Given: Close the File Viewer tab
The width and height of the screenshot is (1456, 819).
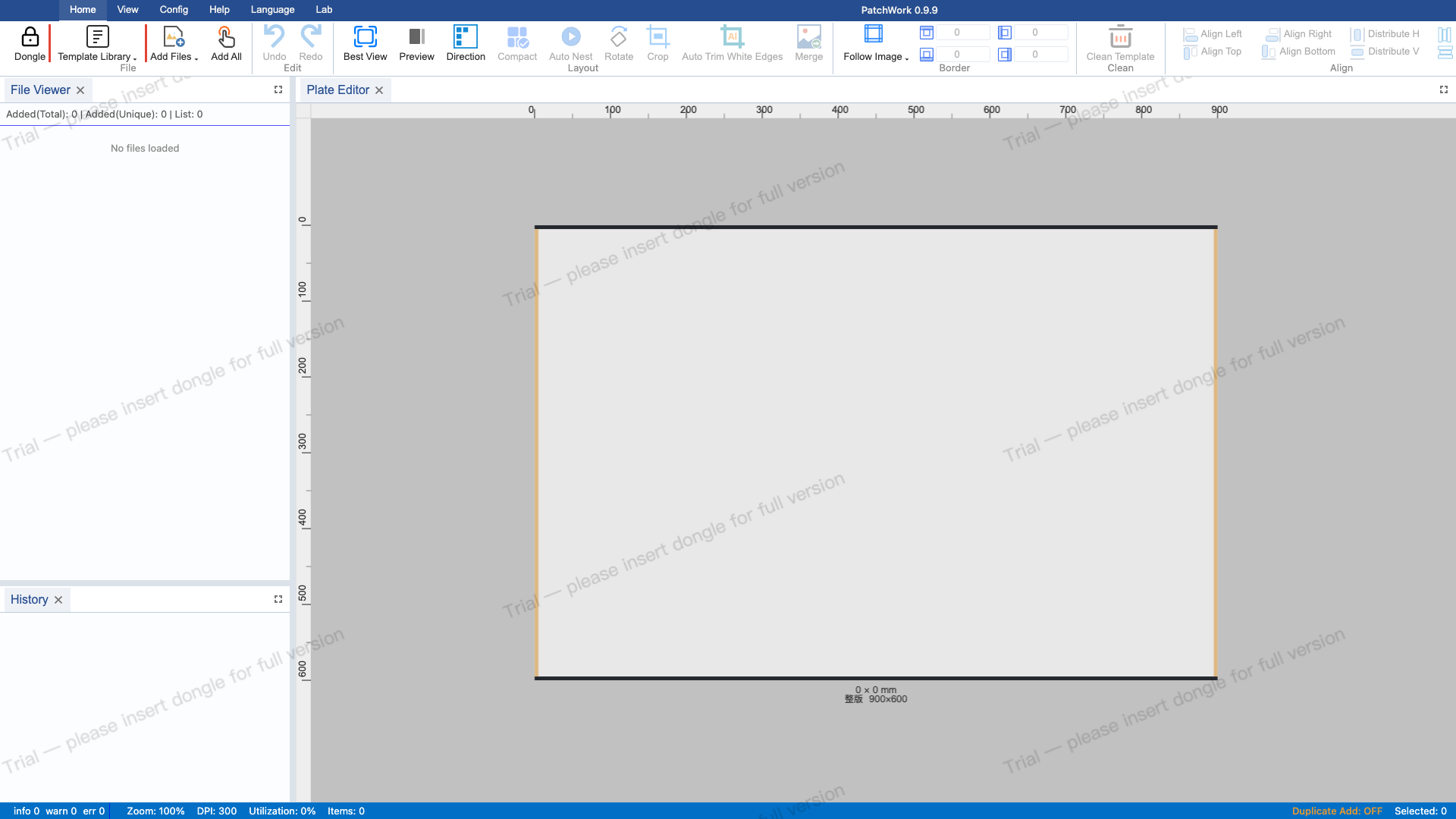Looking at the screenshot, I should point(80,90).
